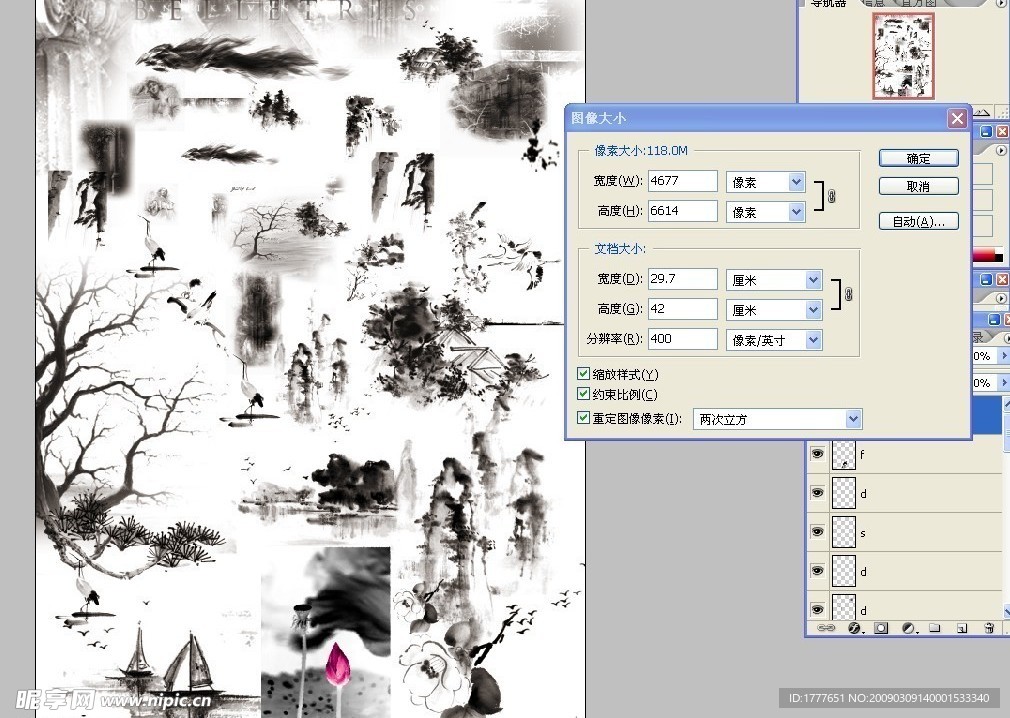Image resolution: width=1010 pixels, height=718 pixels.
Task: Hide the layer named f
Action: coord(818,454)
